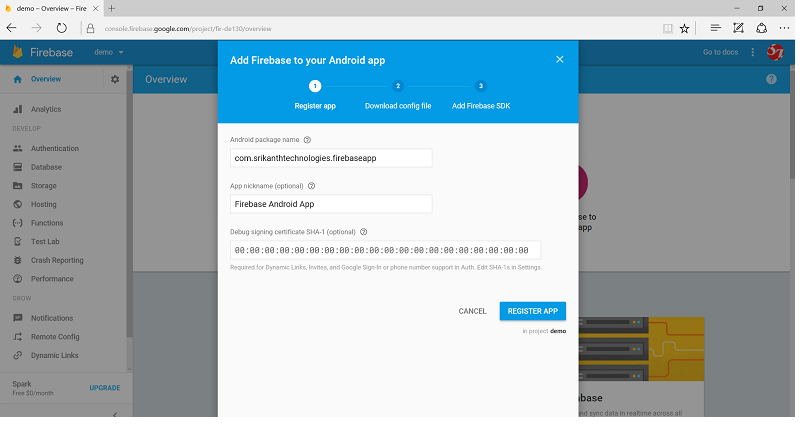Click help icon next to SHA-1 certificate label
Image resolution: width=800 pixels, height=430 pixels.
point(364,232)
